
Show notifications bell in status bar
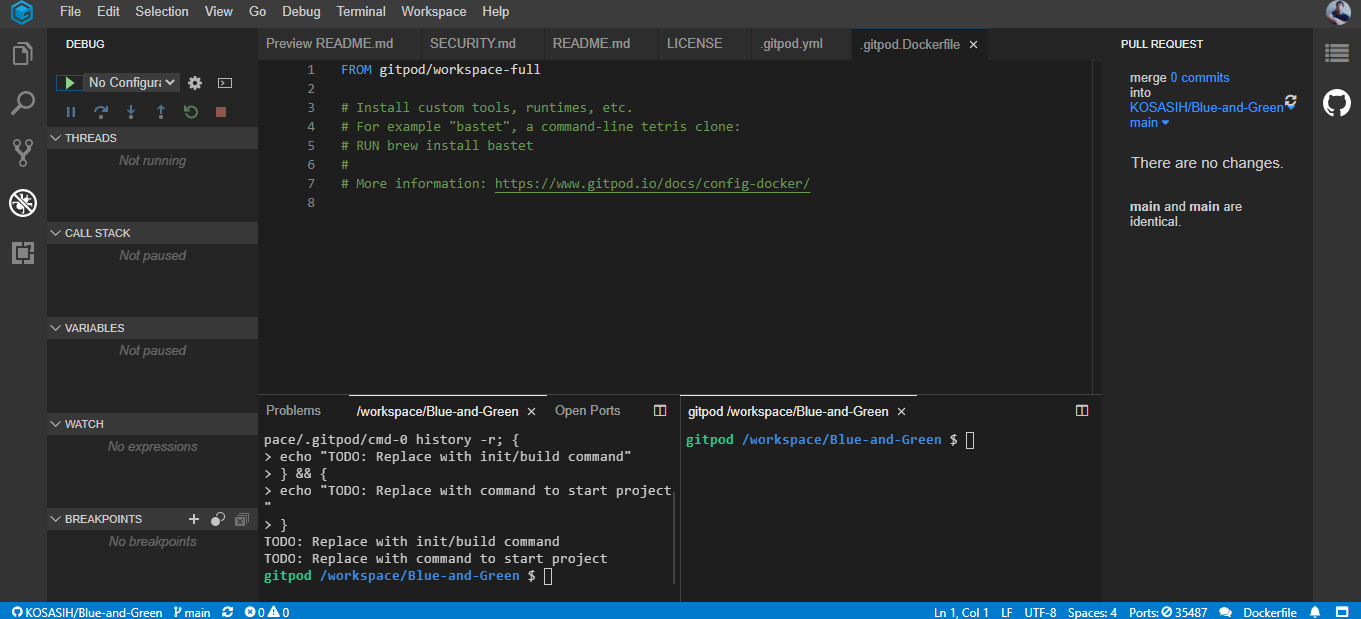1316,612
